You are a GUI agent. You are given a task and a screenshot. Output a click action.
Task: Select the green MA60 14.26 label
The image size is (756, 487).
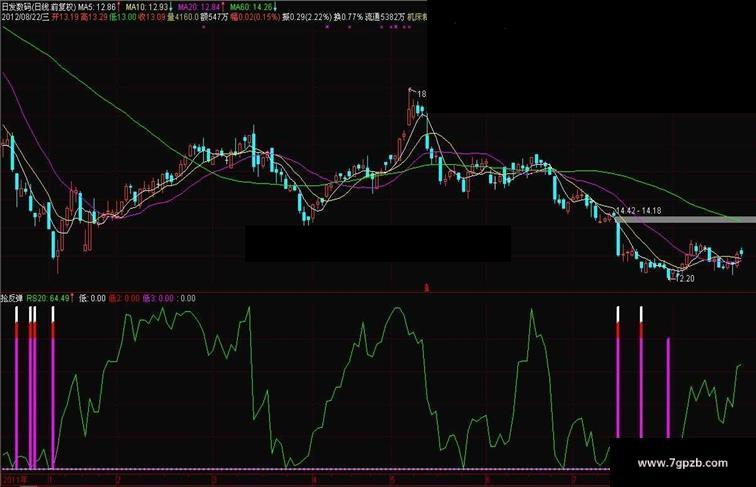pyautogui.click(x=253, y=7)
